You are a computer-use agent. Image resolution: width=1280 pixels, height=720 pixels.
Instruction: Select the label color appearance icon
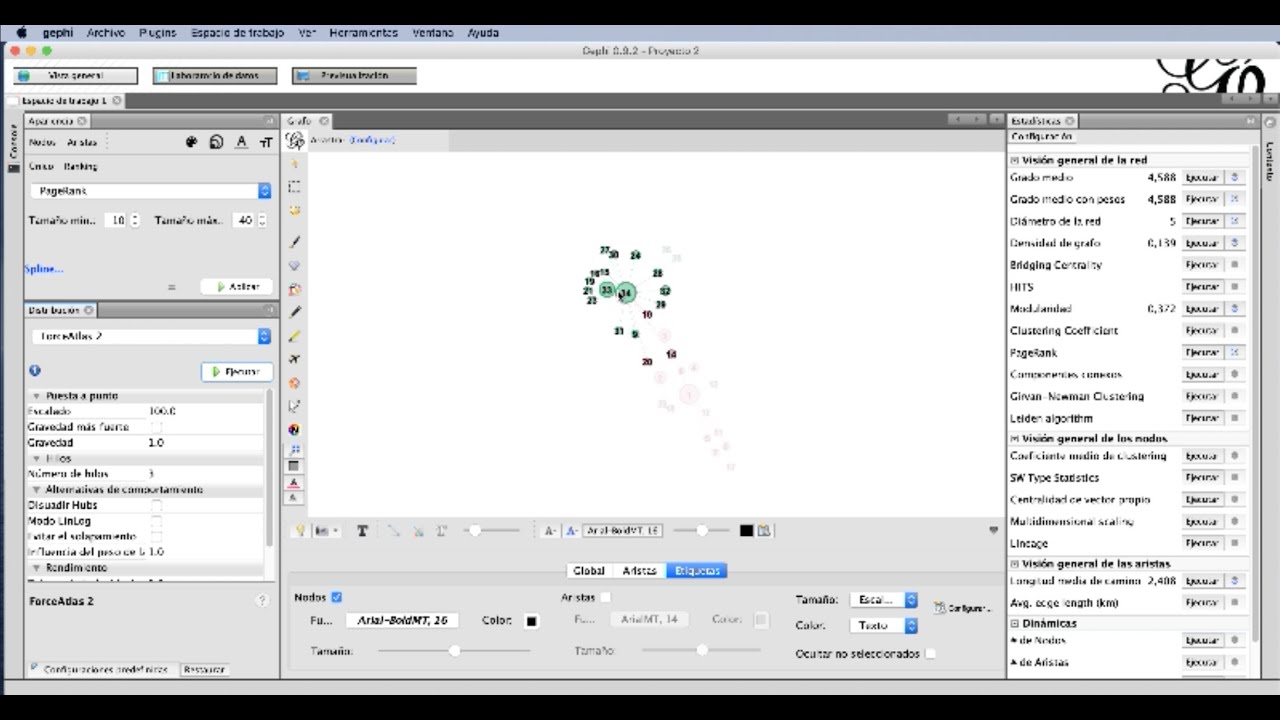pos(241,143)
